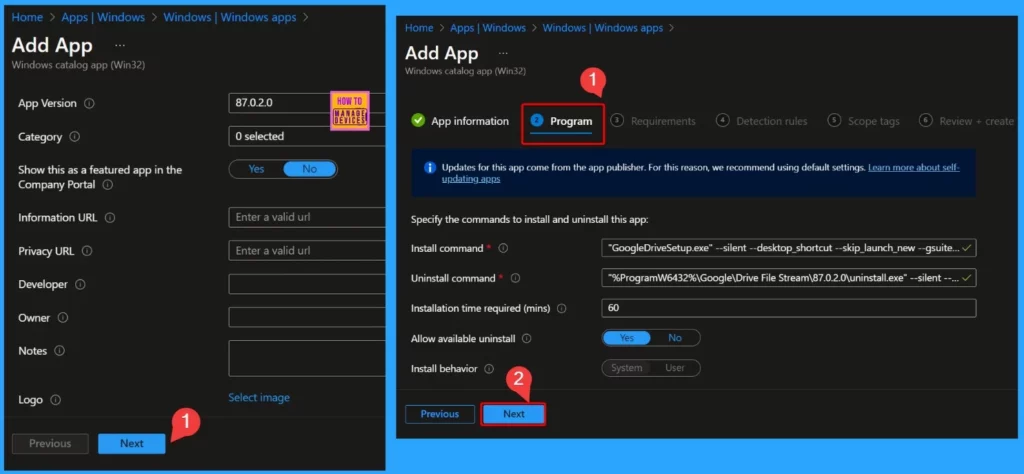Open the Category dropdown showing 0 selected
The width and height of the screenshot is (1024, 474).
pyautogui.click(x=307, y=136)
